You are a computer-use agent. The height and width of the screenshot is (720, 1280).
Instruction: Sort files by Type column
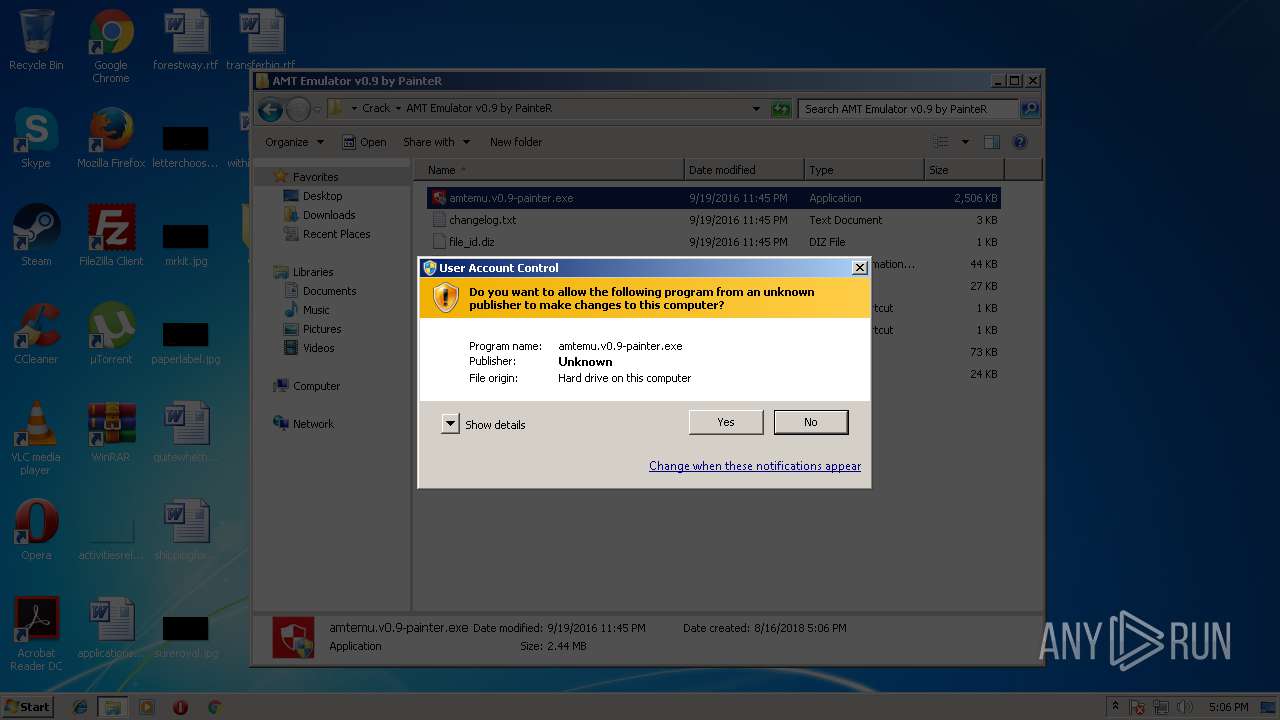tap(863, 170)
